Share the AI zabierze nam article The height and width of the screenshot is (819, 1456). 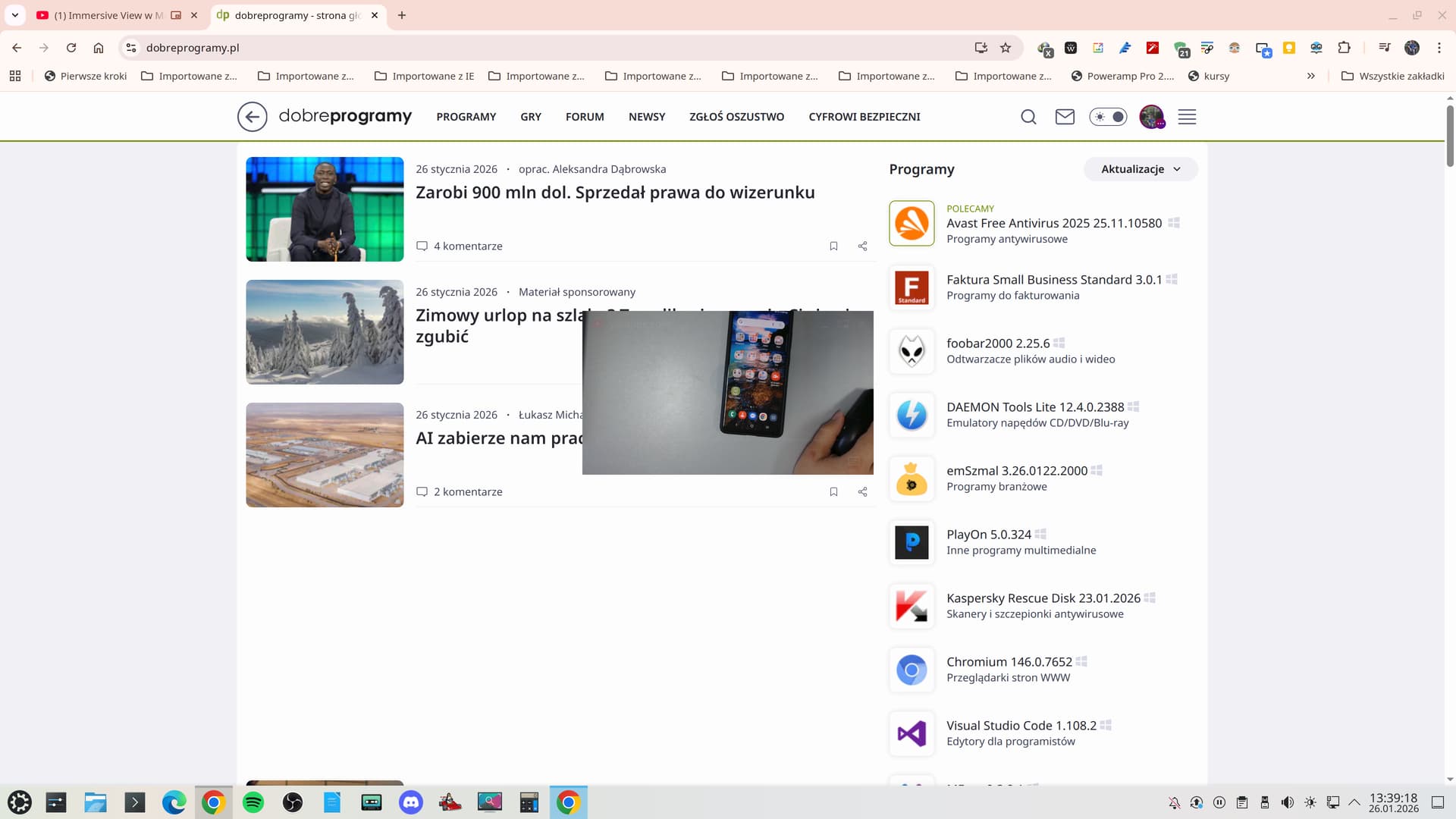[862, 491]
